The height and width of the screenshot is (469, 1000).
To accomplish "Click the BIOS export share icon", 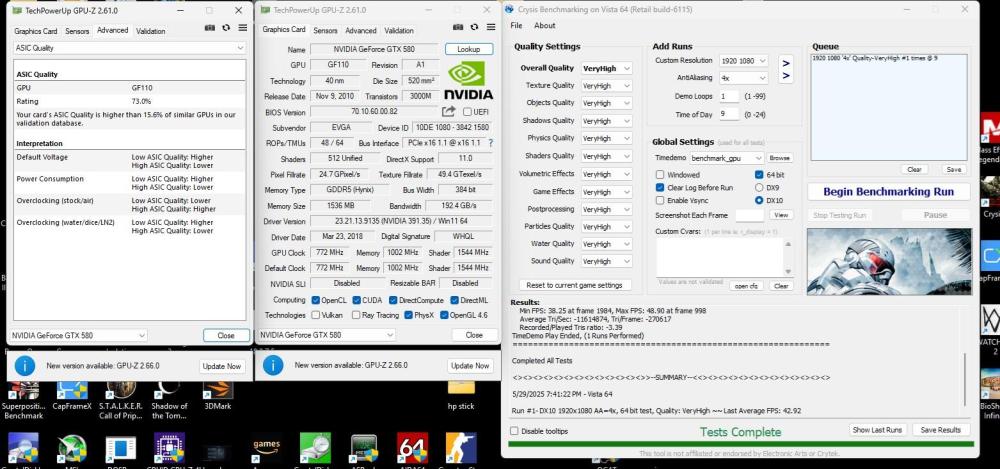I will pos(448,111).
